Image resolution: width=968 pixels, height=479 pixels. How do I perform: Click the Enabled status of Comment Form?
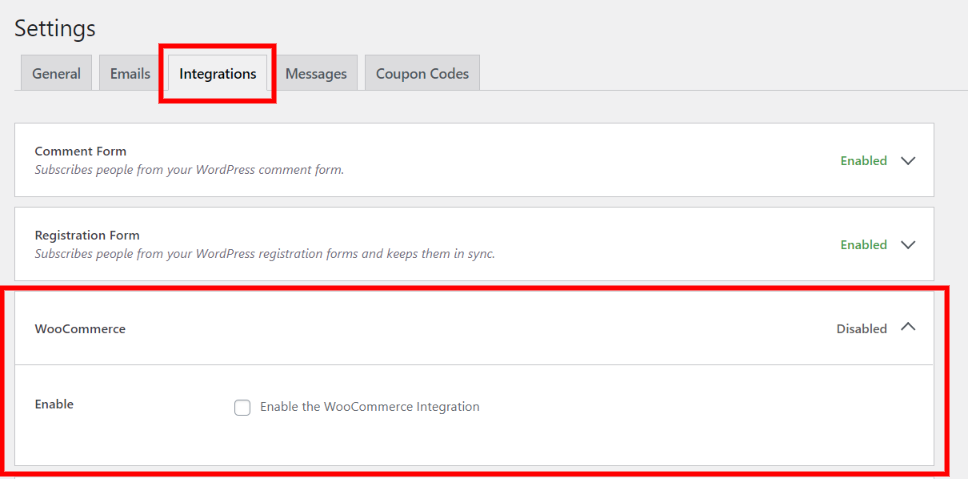pyautogui.click(x=864, y=160)
